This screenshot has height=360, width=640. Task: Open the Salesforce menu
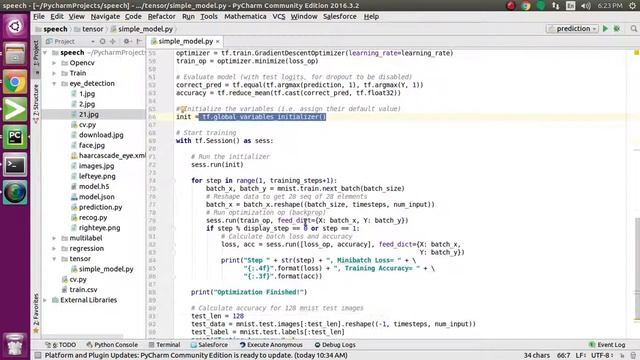click(x=340, y=16)
